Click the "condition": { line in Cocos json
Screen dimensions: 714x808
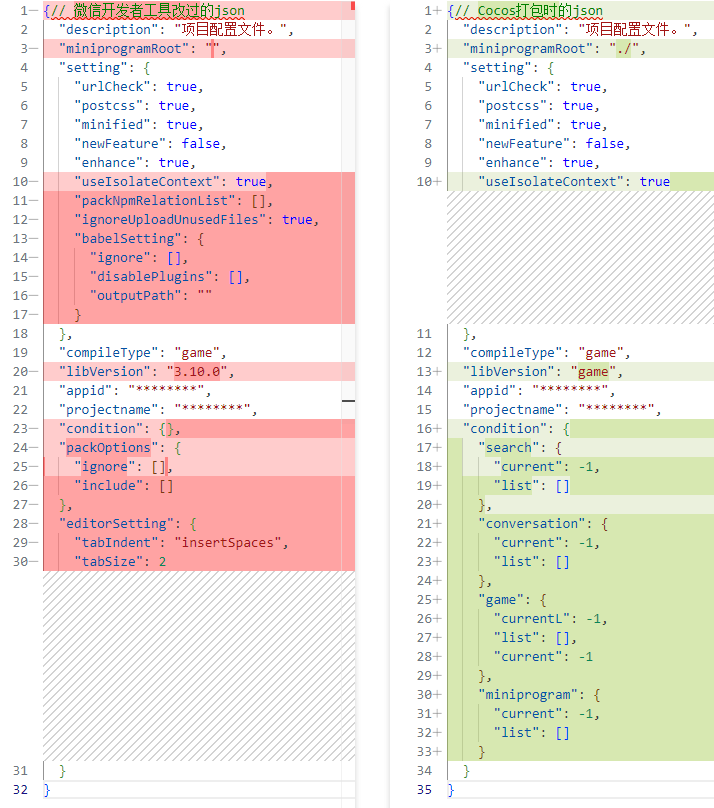coord(516,429)
